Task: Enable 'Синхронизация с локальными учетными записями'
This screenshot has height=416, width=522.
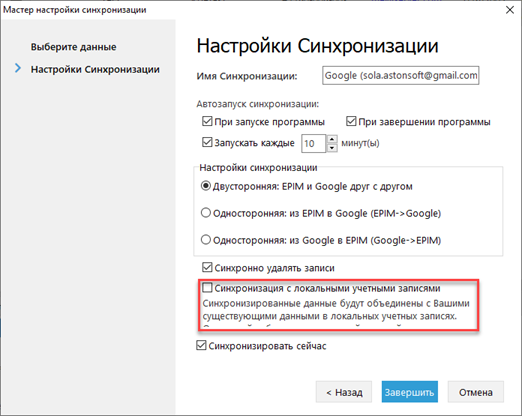Action: [207, 288]
